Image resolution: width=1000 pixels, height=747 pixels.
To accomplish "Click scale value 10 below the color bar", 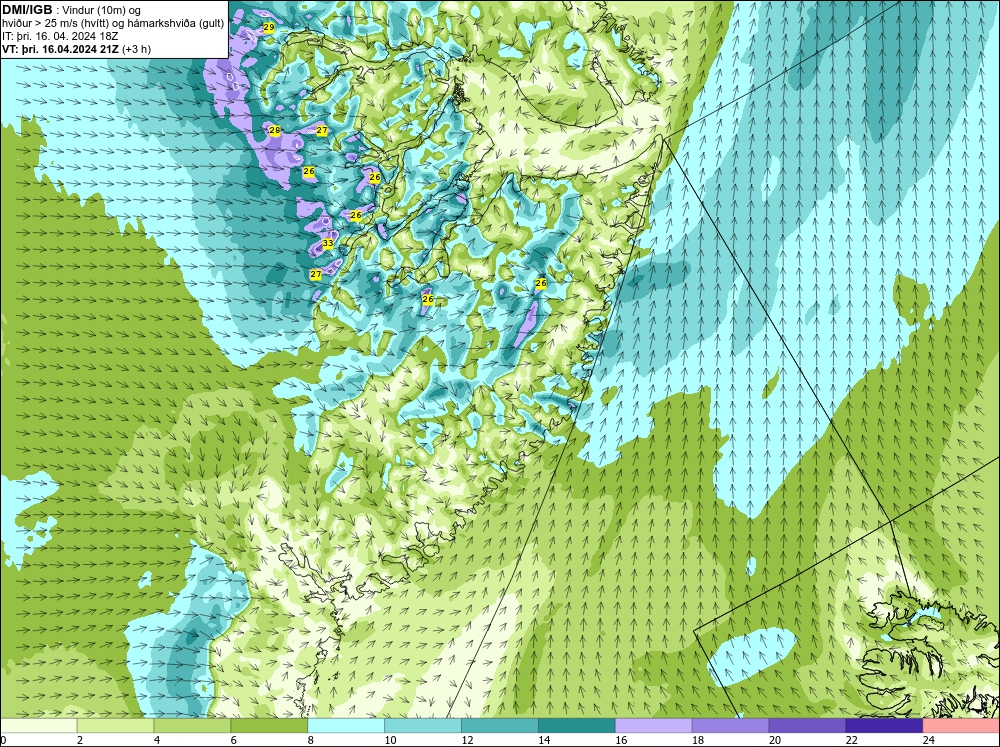I will [x=390, y=740].
